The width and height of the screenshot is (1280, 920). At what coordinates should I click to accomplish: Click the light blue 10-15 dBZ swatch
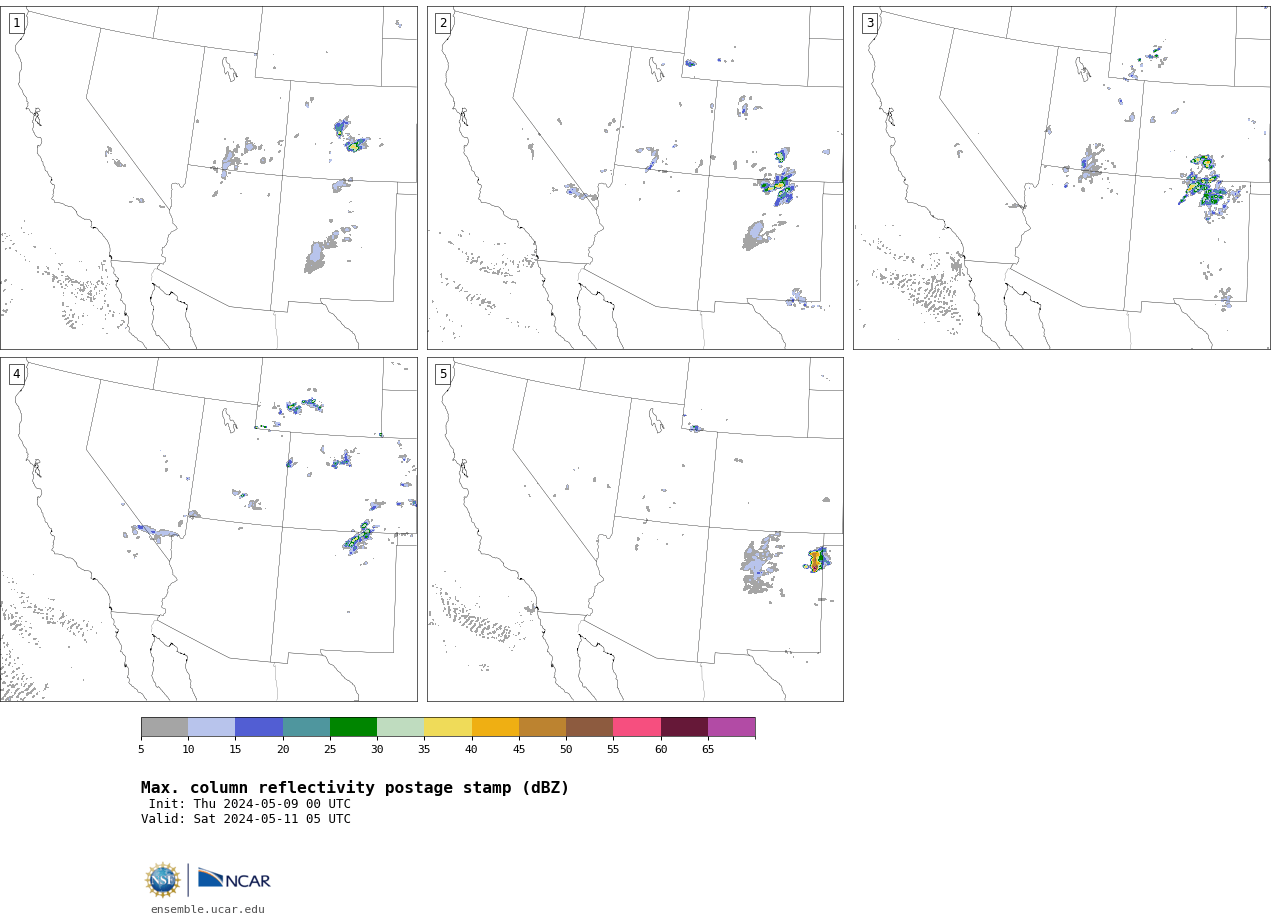[x=212, y=727]
